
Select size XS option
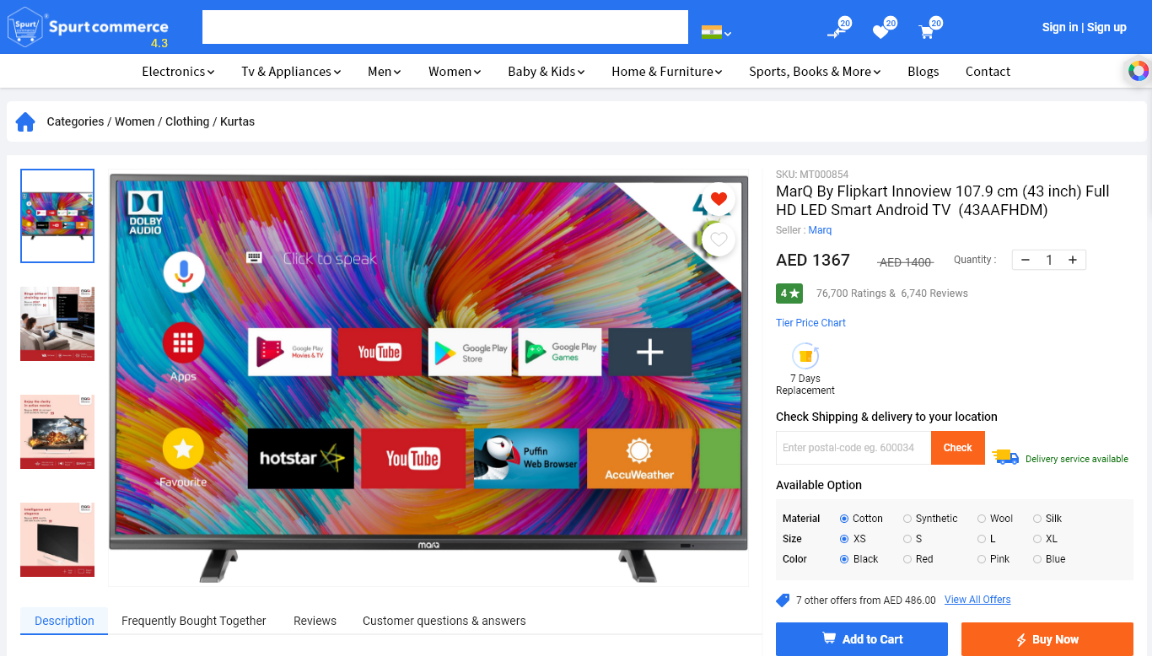(844, 539)
